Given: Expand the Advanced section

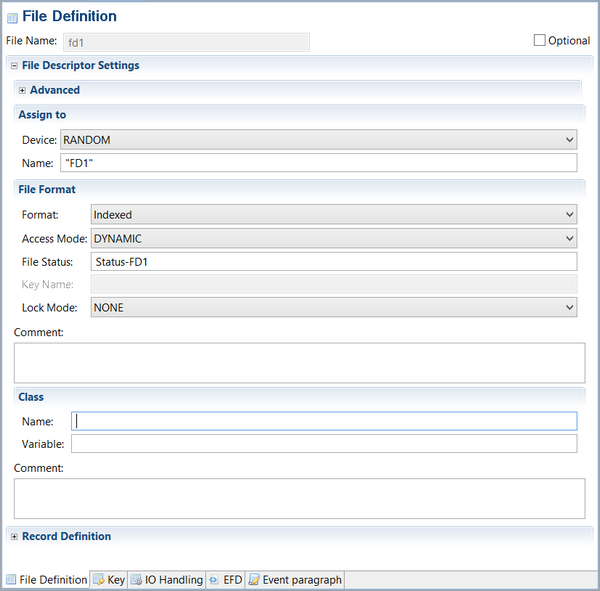Looking at the screenshot, I should (x=22, y=90).
